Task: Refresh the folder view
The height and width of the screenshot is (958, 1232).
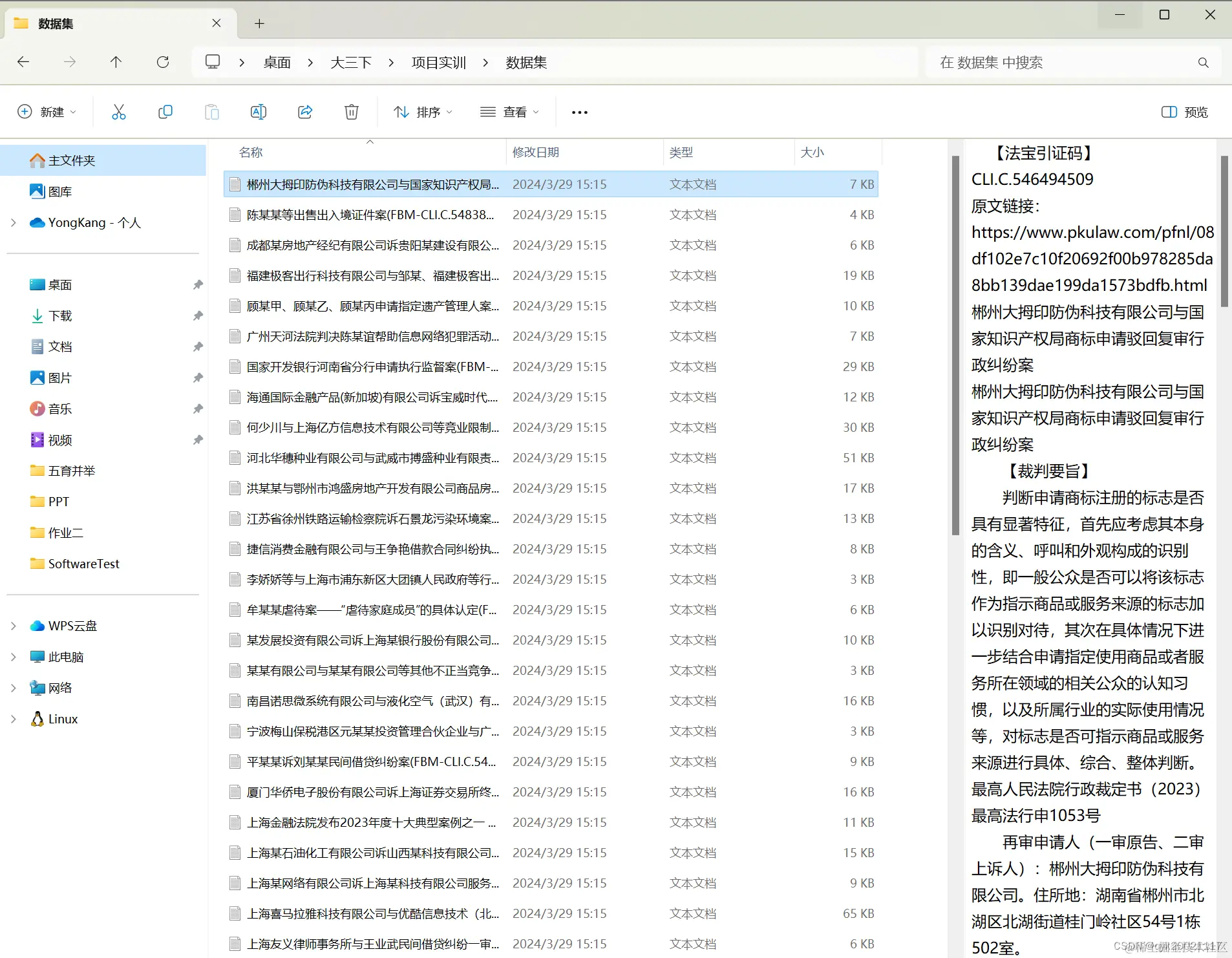Action: 163,62
